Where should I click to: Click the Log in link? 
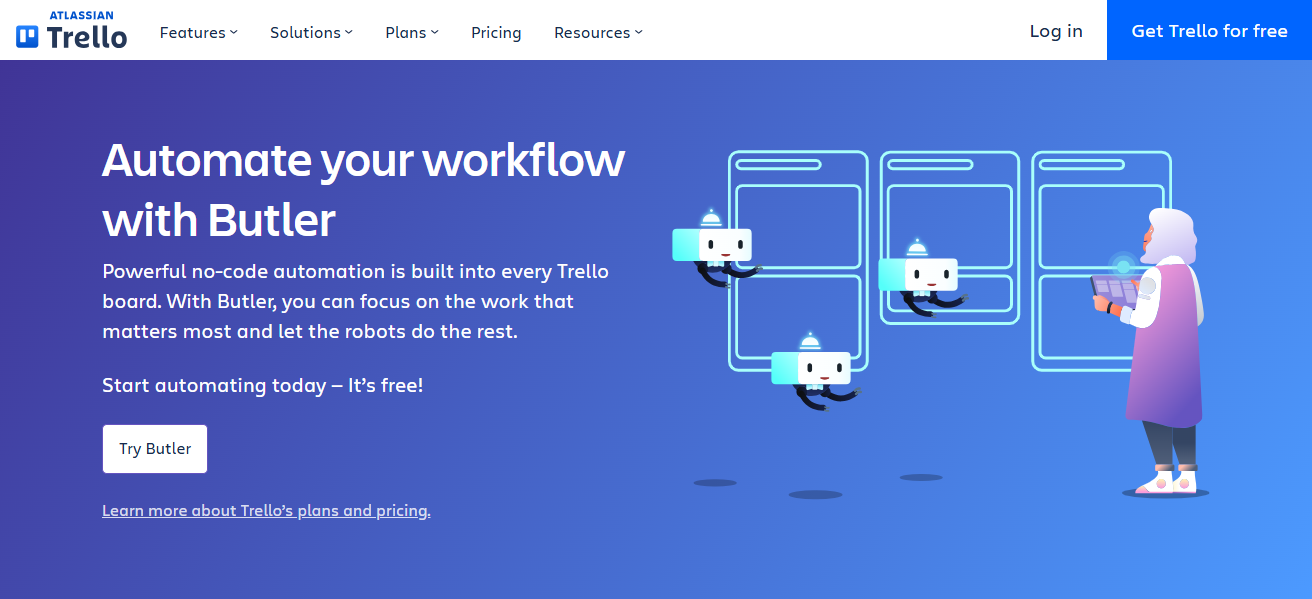pyautogui.click(x=1056, y=31)
